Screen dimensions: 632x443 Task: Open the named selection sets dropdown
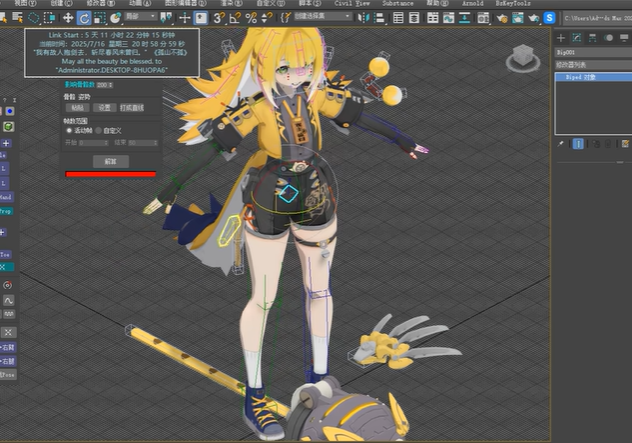(322, 17)
